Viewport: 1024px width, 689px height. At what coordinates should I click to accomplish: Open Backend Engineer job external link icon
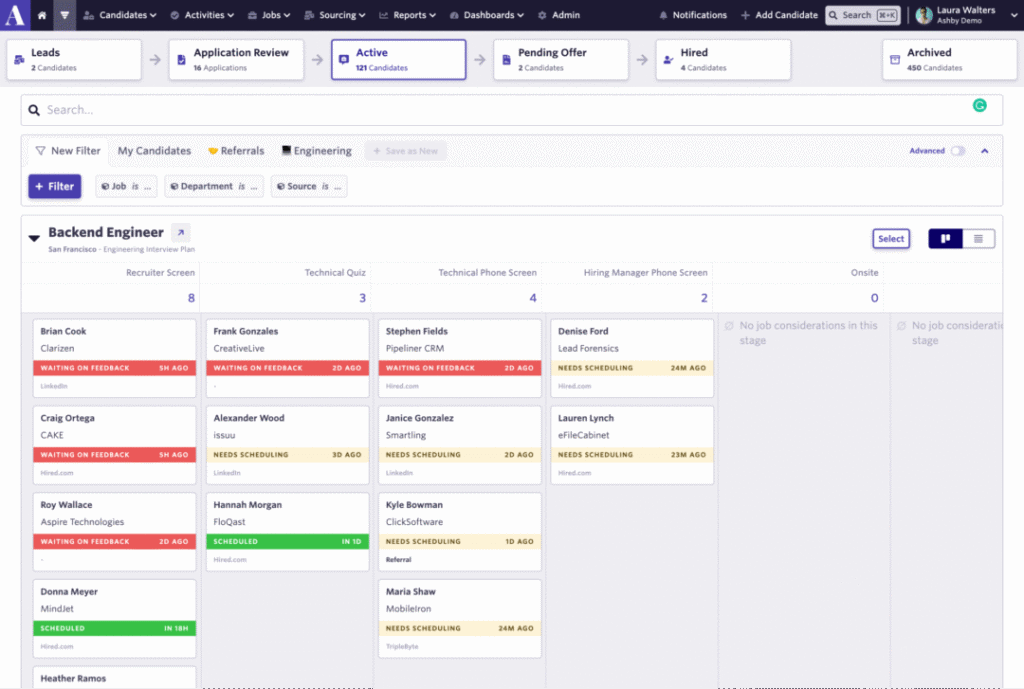181,232
